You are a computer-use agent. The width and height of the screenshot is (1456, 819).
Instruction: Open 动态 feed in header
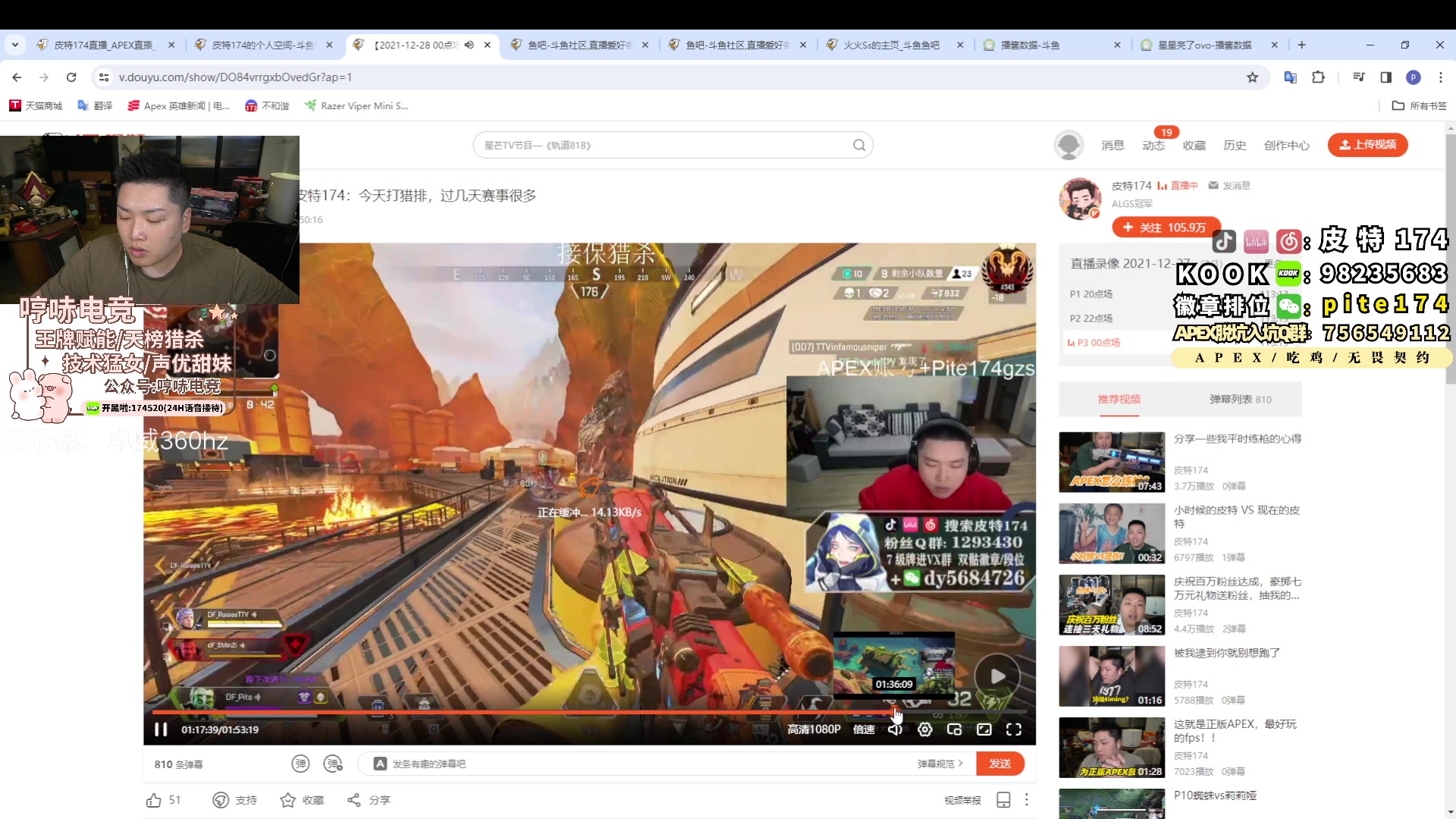coord(1153,145)
